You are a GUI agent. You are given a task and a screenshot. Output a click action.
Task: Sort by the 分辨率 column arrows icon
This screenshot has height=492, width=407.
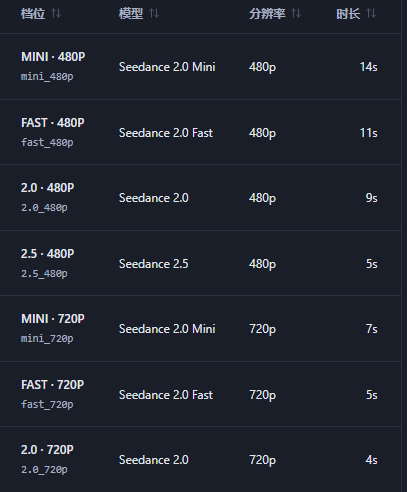[x=296, y=14]
